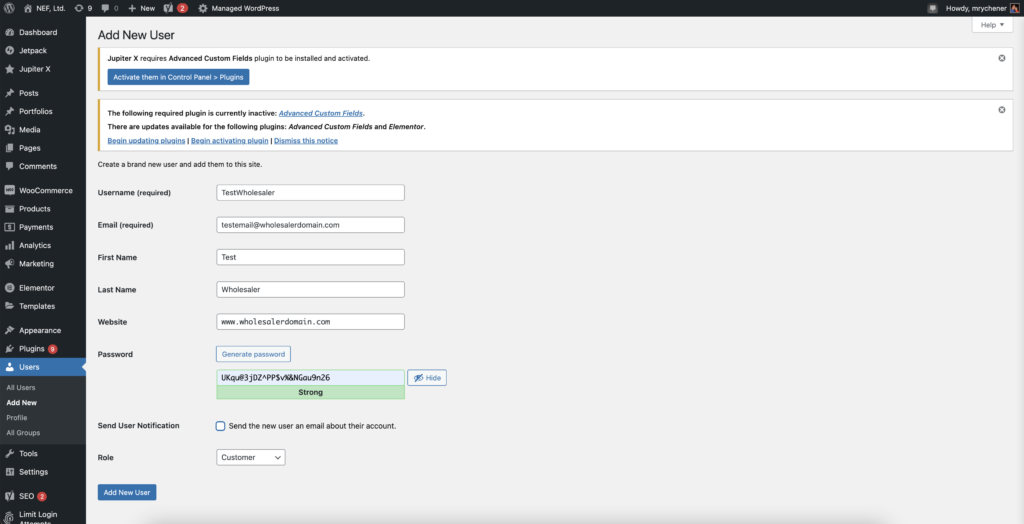Screen dimensions: 1024x524
Task: Click the Products sidebar icon
Action: [x=9, y=208]
